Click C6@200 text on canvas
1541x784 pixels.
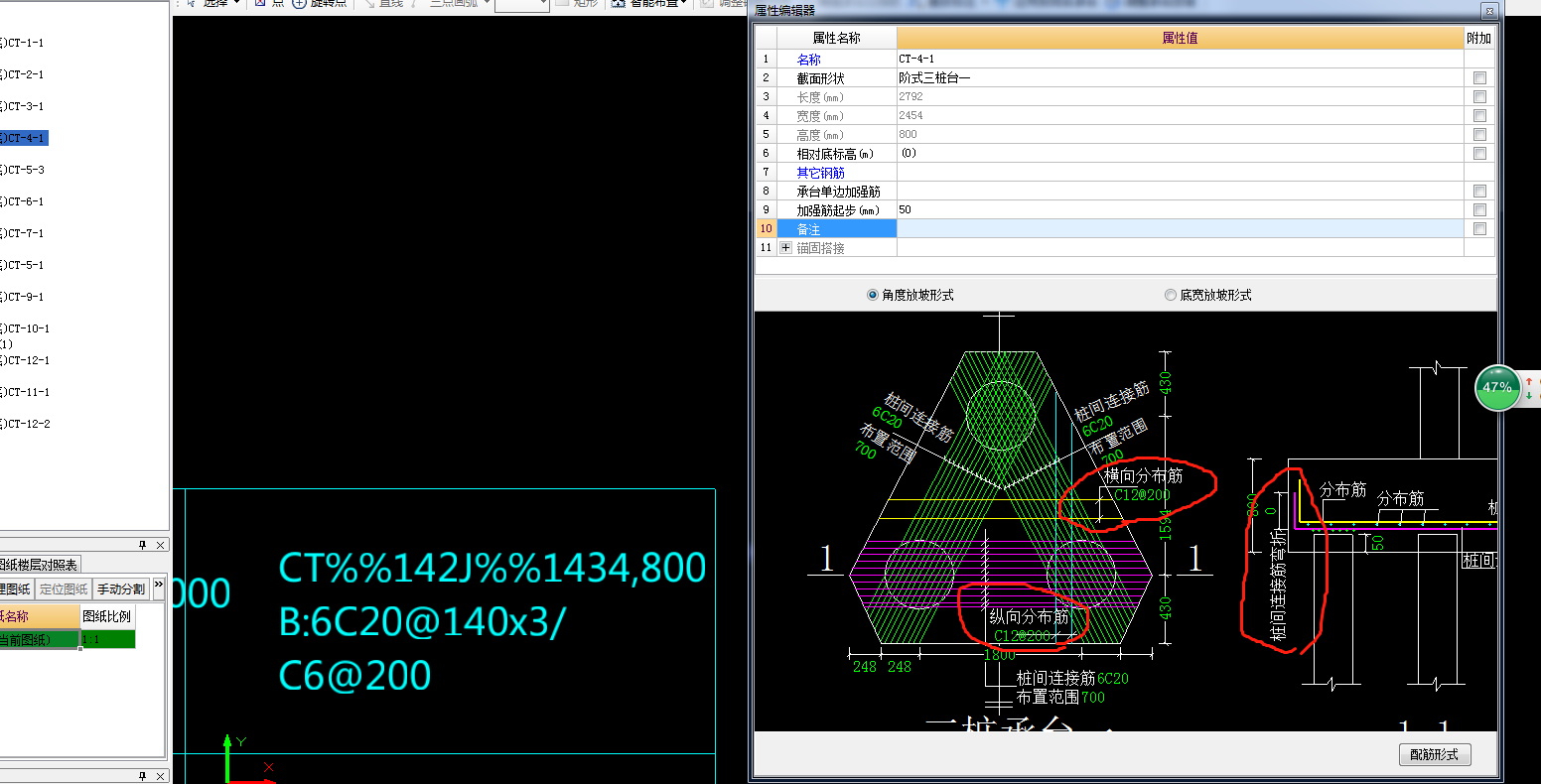coord(355,676)
